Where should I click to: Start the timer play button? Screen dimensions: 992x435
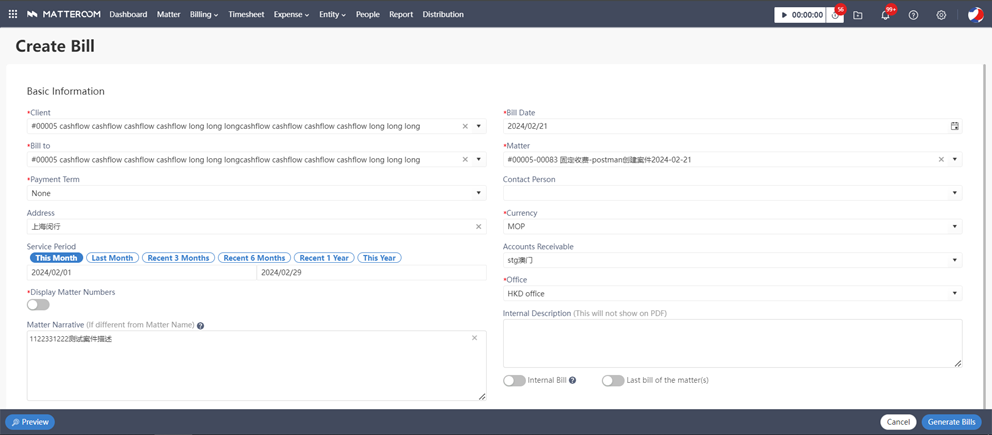(784, 15)
